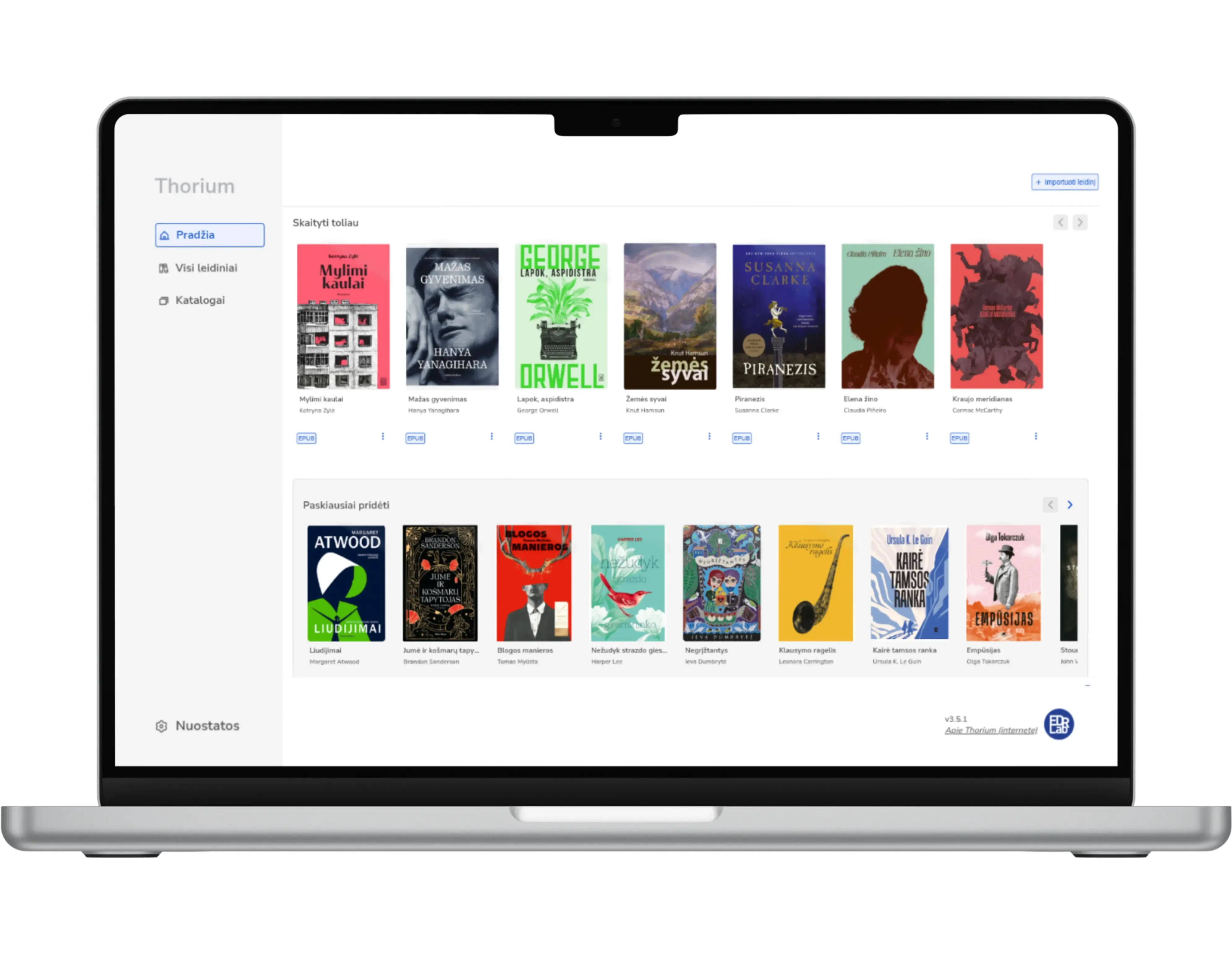Viewport: 1232px width, 961px height.
Task: Click the Liudijimai title text
Action: (326, 651)
